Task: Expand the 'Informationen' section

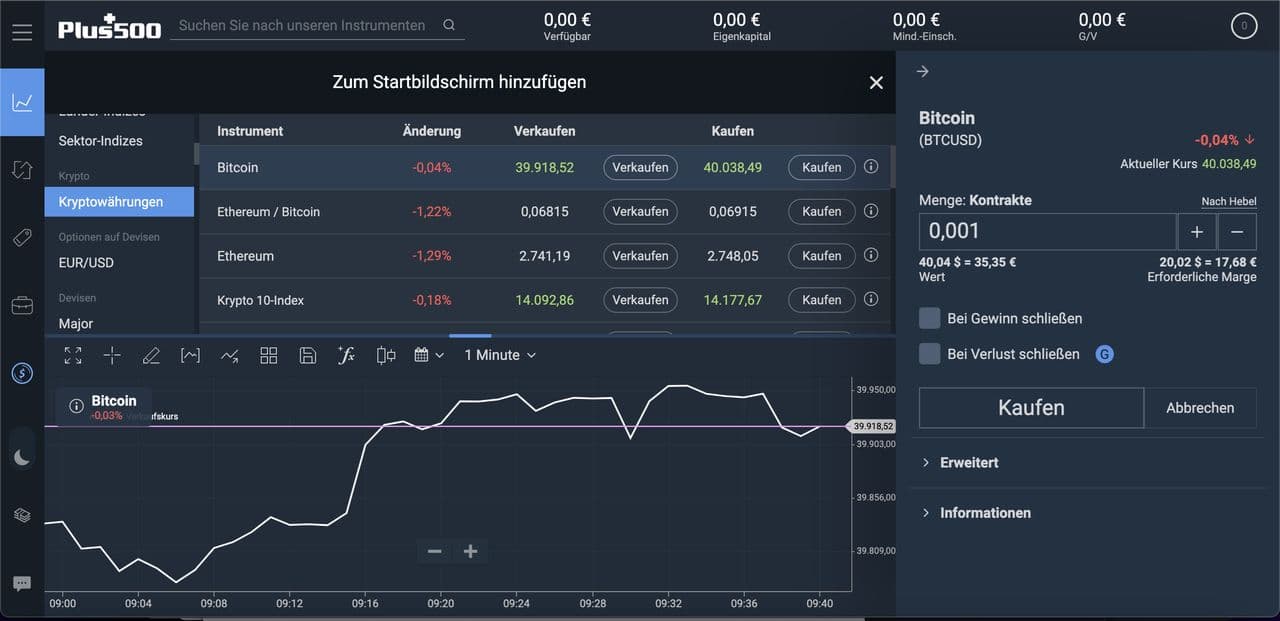Action: tap(984, 513)
